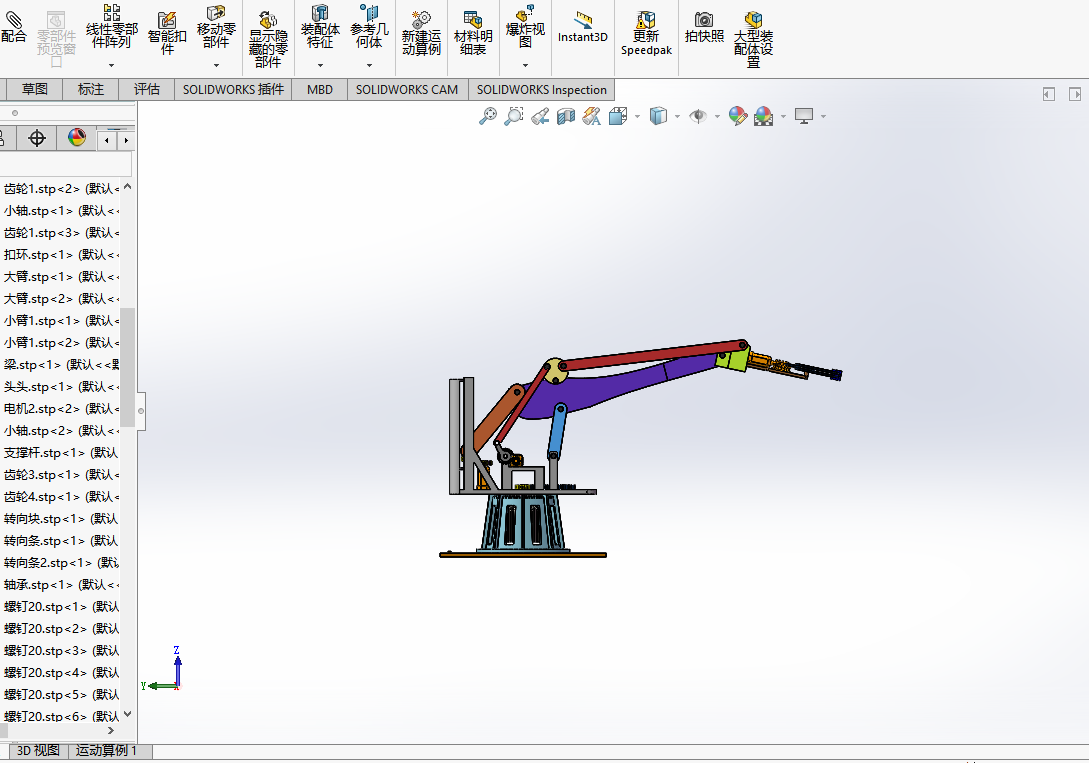The image size is (1089, 763).
Task: Select 大臂.stp<1> component
Action: click(61, 276)
